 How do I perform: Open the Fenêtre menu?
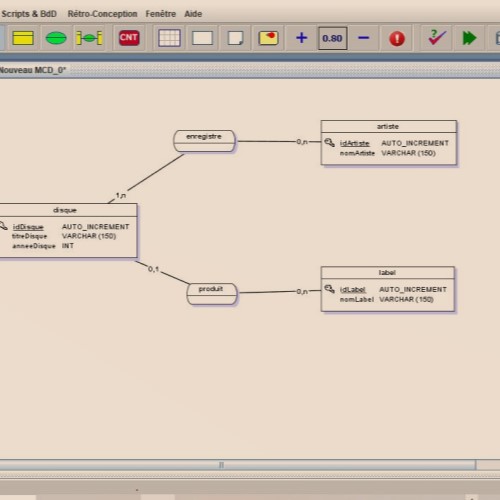point(161,14)
